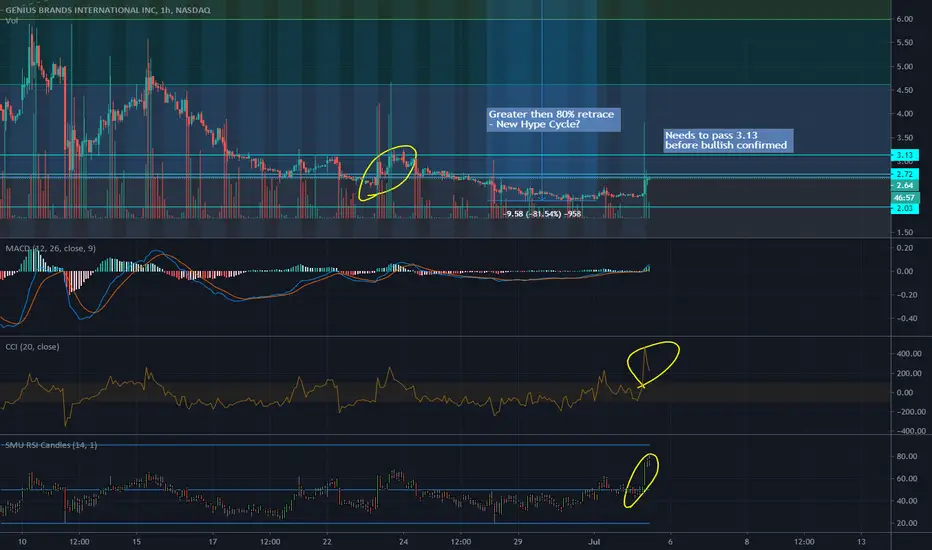The image size is (932, 550).
Task: Select the 'Greater then 80% retrace' note
Action: coord(553,119)
